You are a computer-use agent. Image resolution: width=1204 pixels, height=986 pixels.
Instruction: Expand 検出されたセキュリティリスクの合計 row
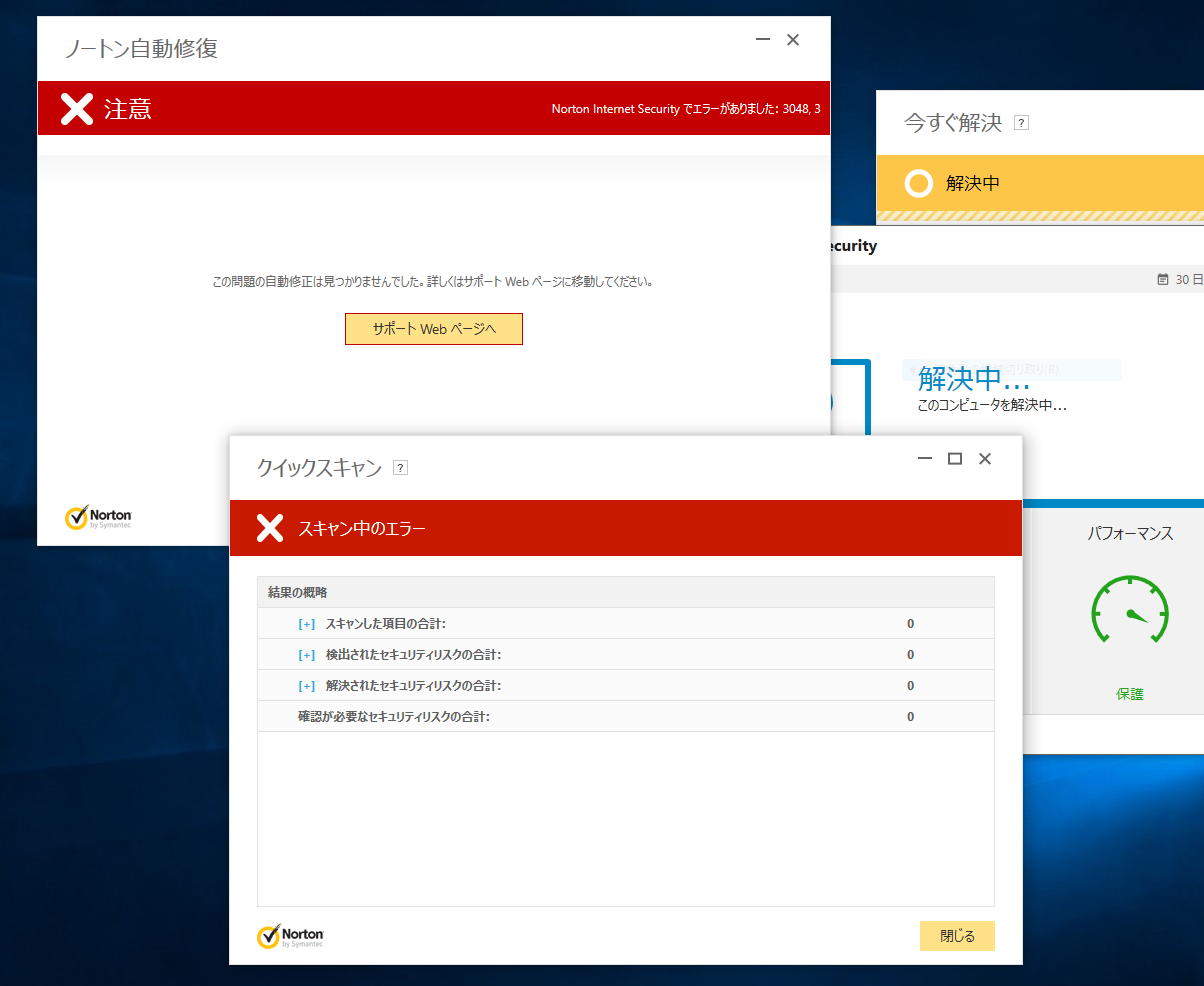click(307, 655)
